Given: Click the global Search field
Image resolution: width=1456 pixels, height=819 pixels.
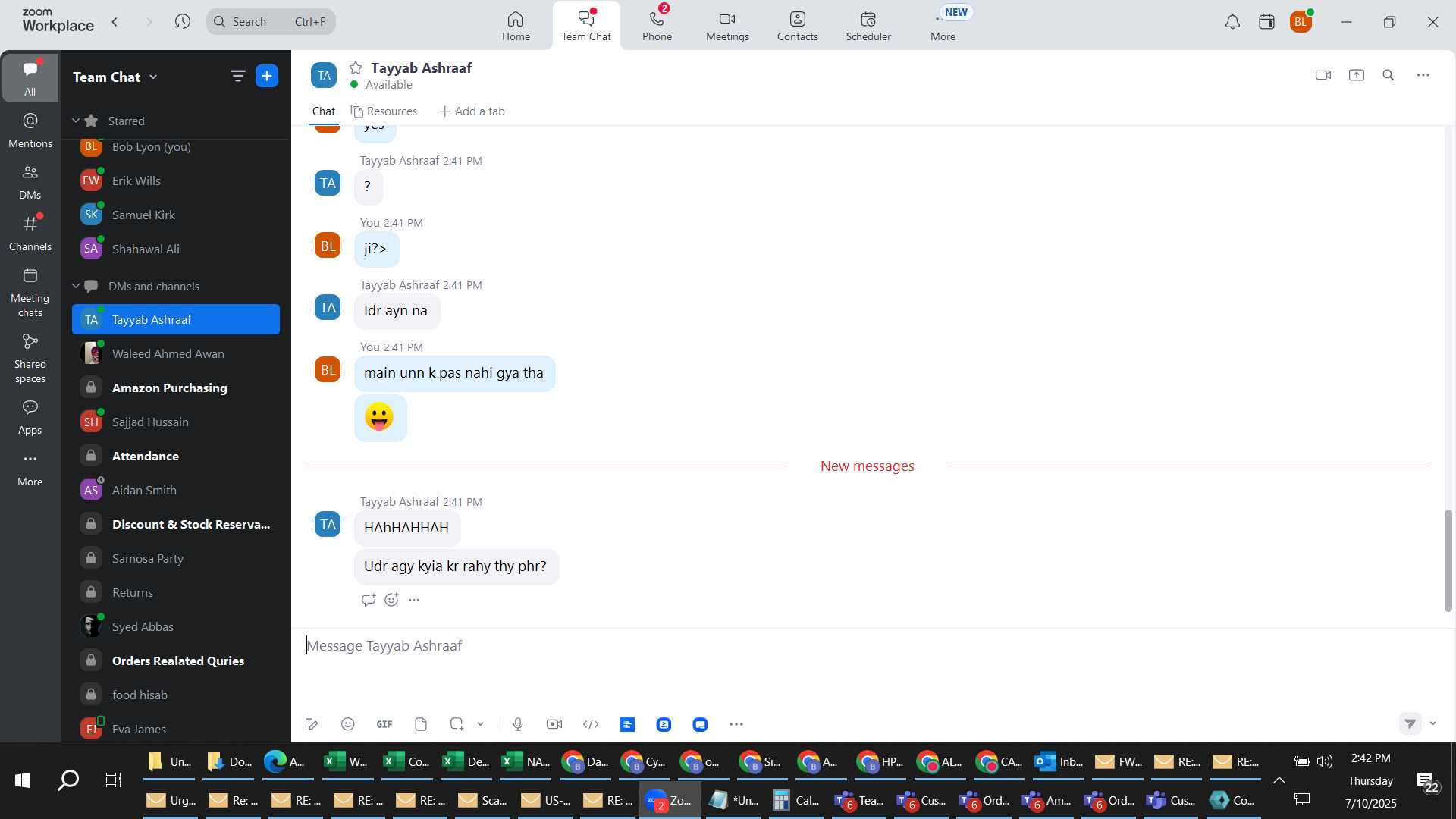Looking at the screenshot, I should click(271, 21).
